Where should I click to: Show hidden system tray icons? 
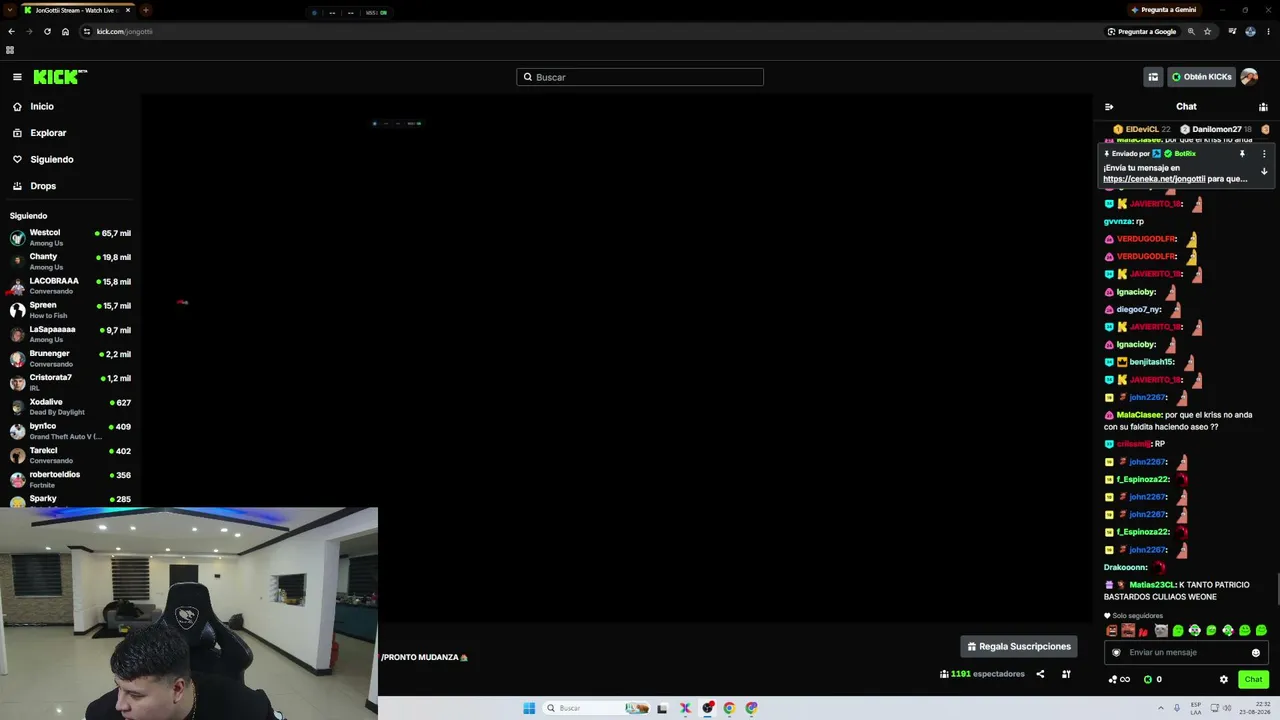(x=1161, y=708)
